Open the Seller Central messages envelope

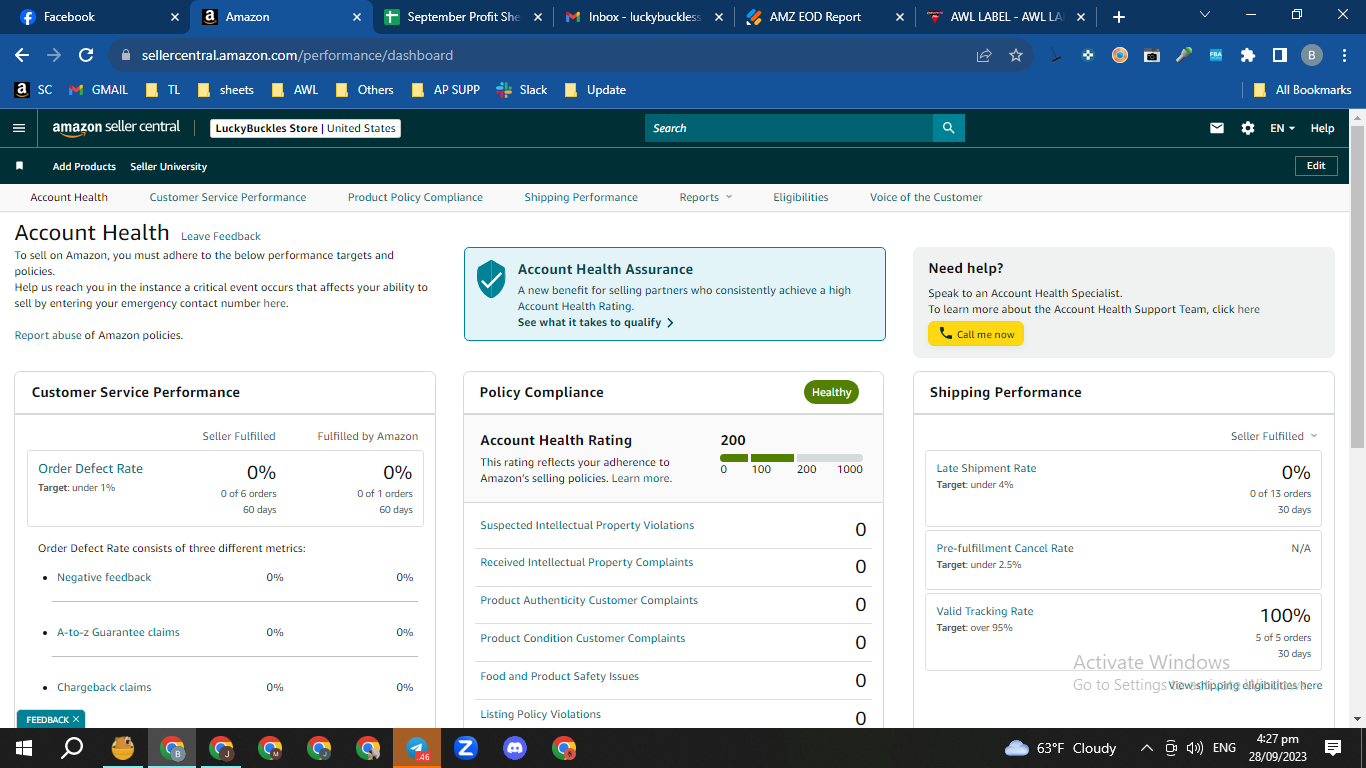[1217, 128]
